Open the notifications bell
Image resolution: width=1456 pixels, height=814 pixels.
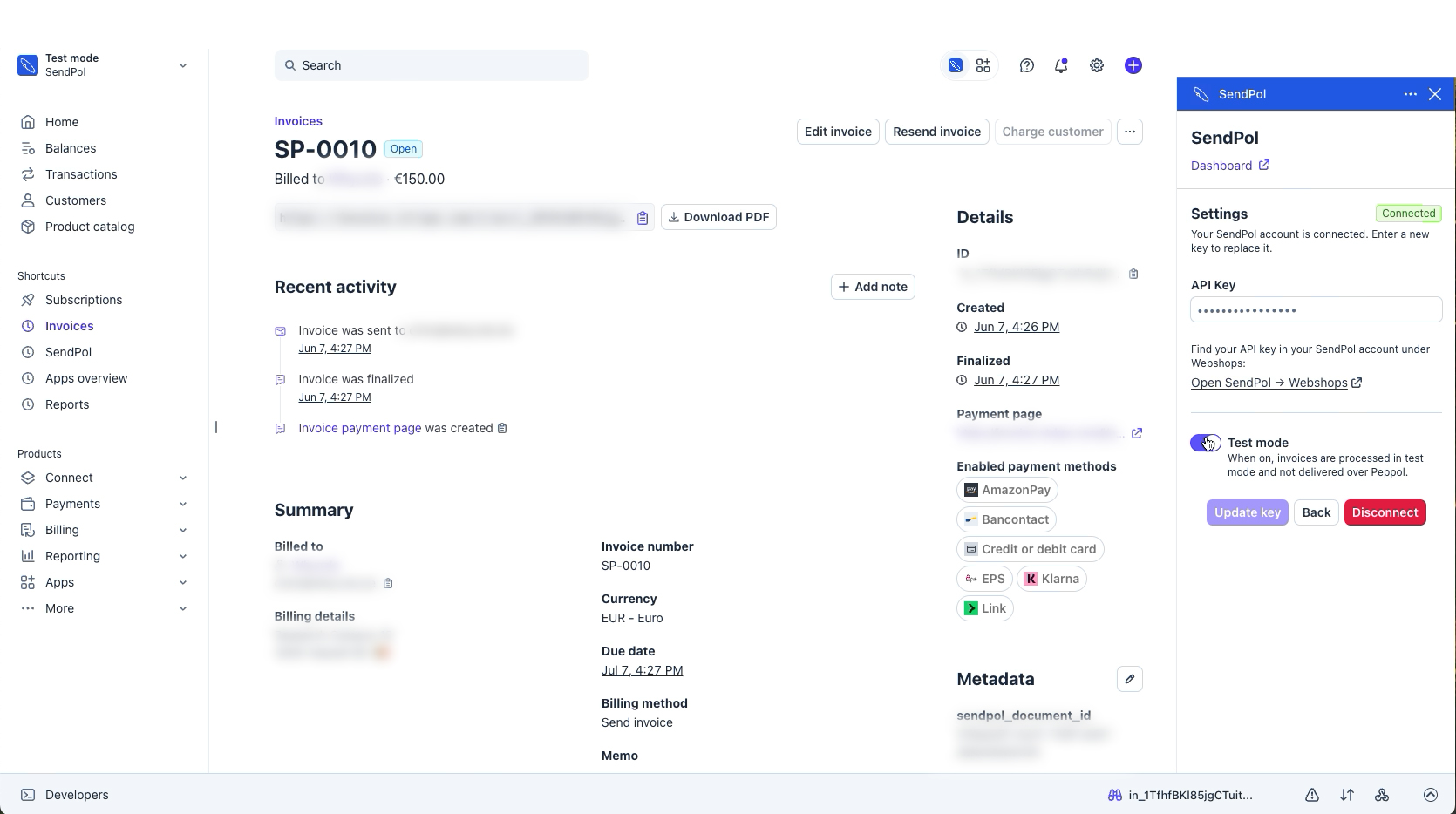coord(1061,65)
